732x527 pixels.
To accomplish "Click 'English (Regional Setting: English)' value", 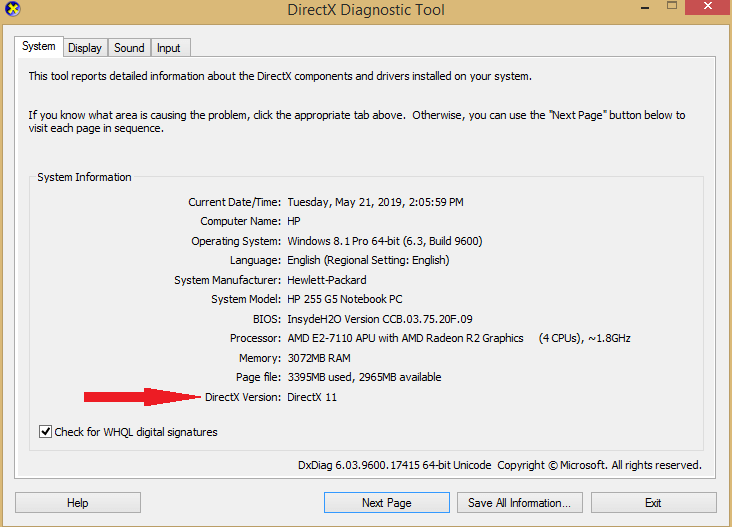I will tap(368, 260).
